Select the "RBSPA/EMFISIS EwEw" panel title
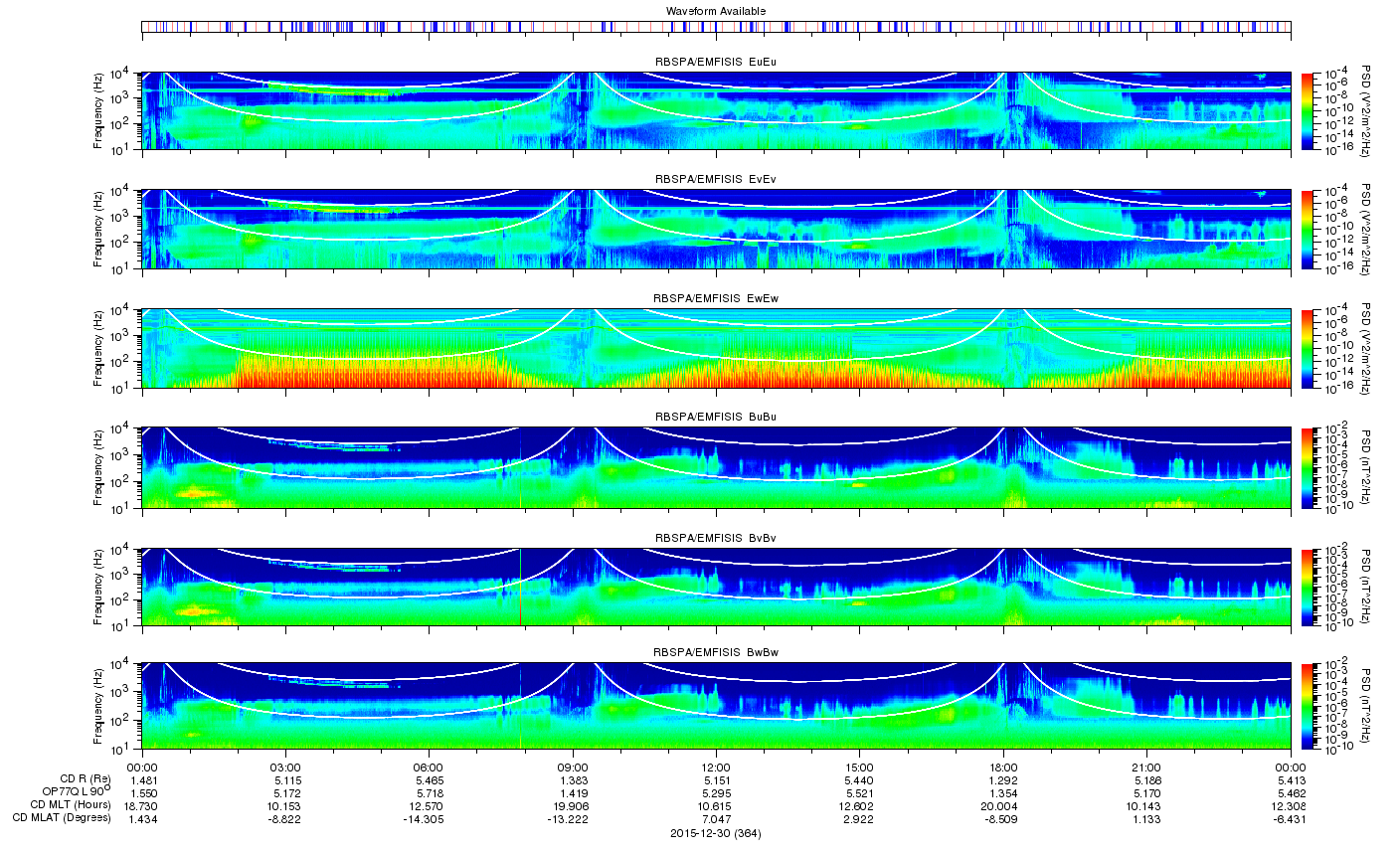Image resolution: width=1400 pixels, height=854 pixels. click(716, 298)
